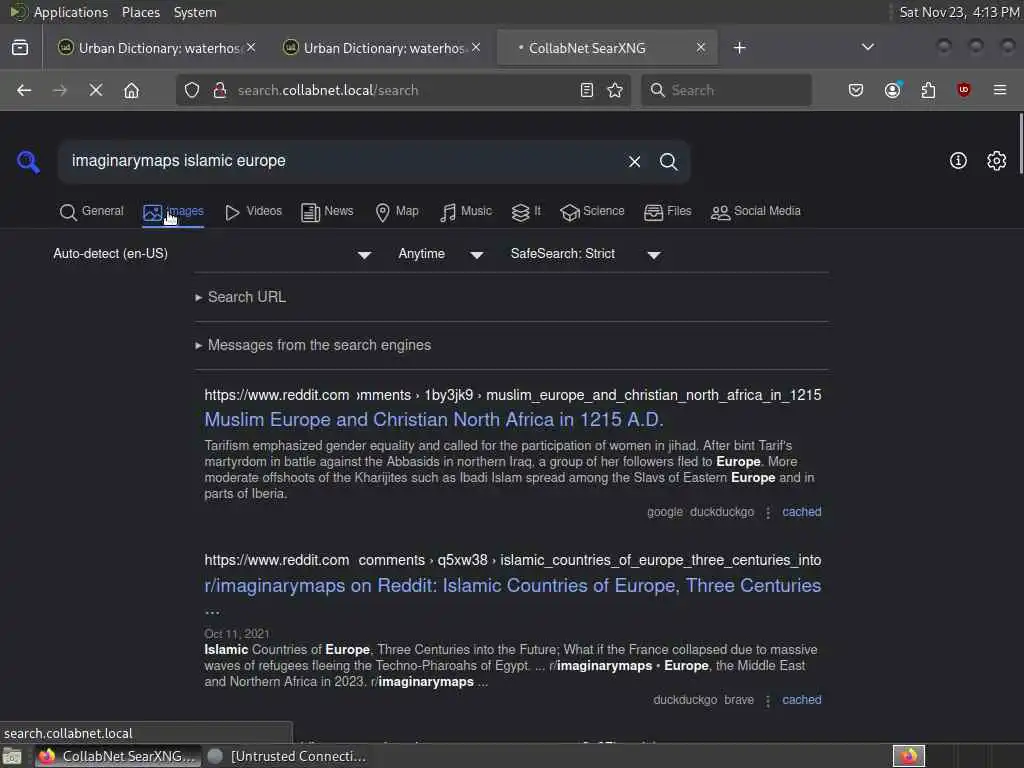Click the workspace switcher Firefox thumbnail

click(x=908, y=756)
